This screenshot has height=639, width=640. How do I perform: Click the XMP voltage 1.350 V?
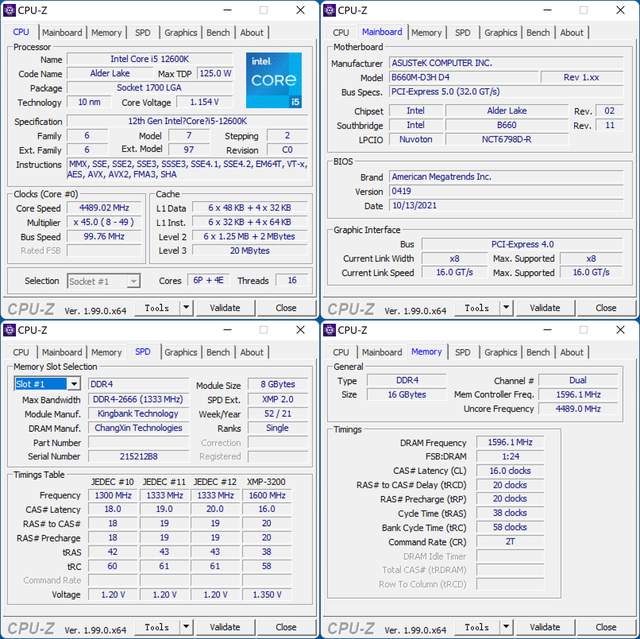(x=267, y=595)
